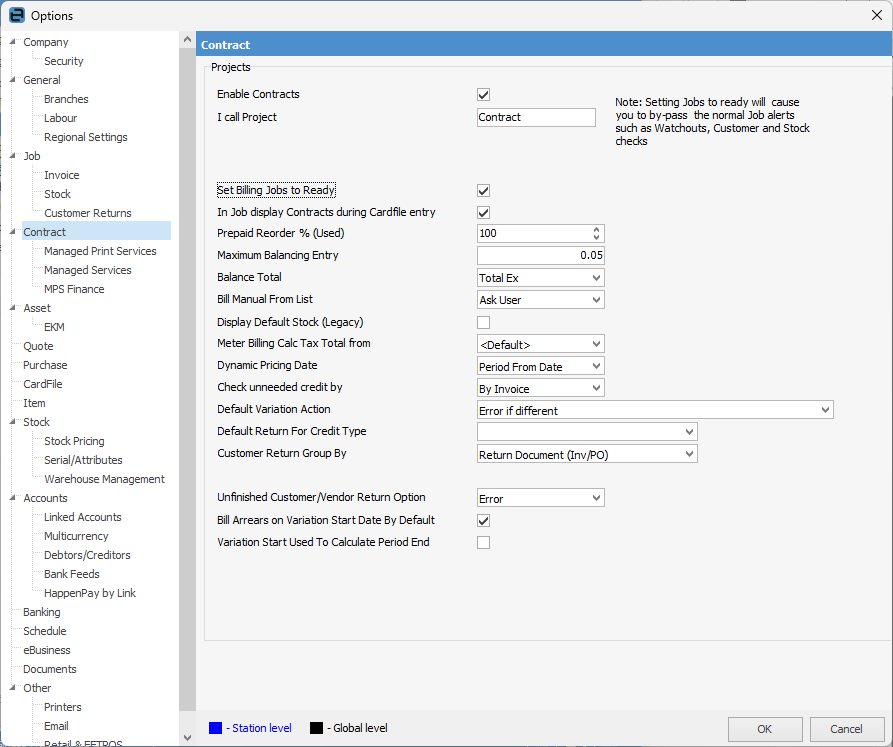This screenshot has width=893, height=747.
Task: Click the Cancel button
Action: (x=846, y=729)
